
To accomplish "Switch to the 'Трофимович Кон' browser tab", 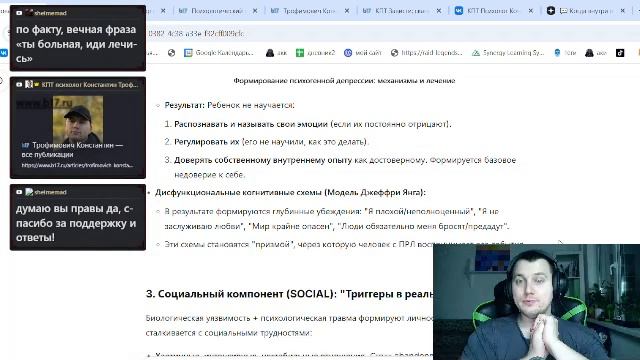I will point(308,11).
